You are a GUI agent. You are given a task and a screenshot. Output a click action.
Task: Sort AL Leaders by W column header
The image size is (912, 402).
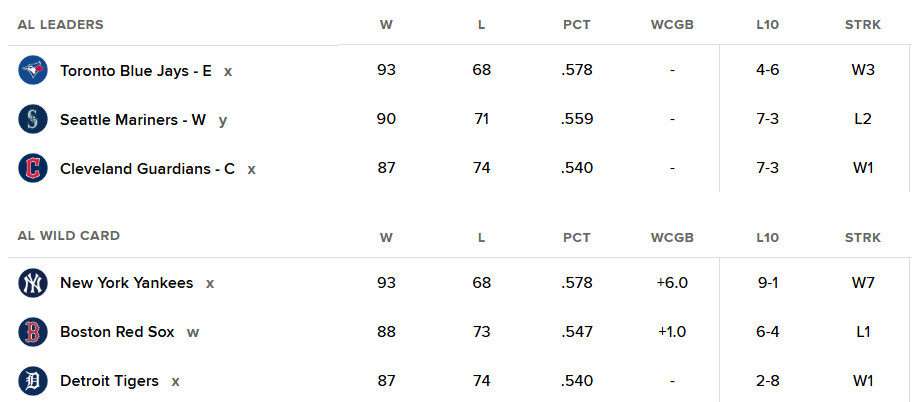point(386,25)
